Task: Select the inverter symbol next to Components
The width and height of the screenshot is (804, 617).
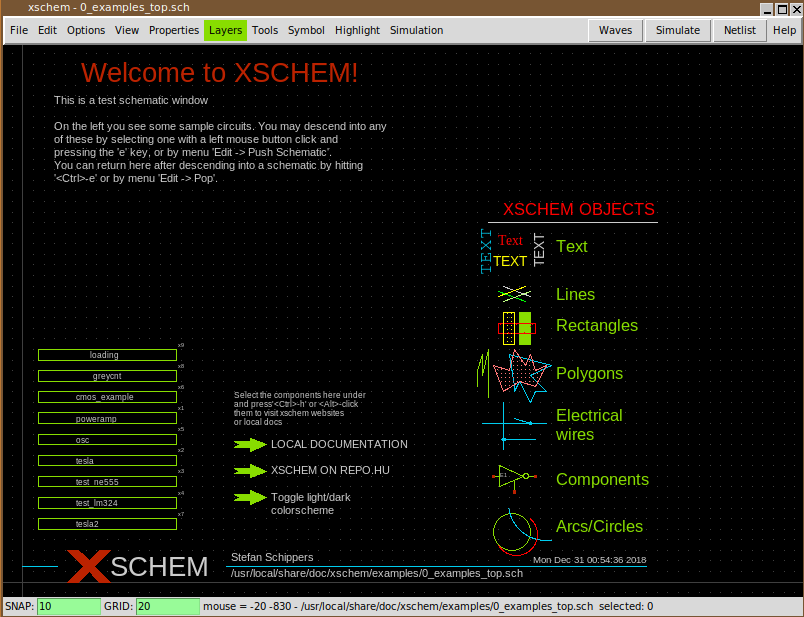Action: coord(512,478)
